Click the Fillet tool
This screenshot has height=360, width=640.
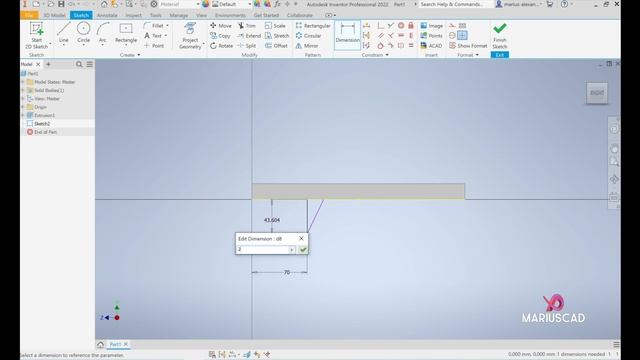click(155, 26)
